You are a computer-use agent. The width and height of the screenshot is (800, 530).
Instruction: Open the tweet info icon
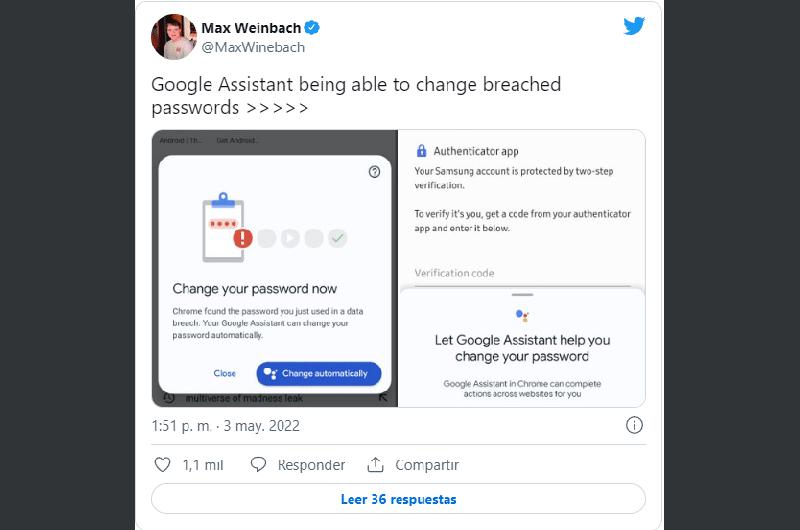633,425
